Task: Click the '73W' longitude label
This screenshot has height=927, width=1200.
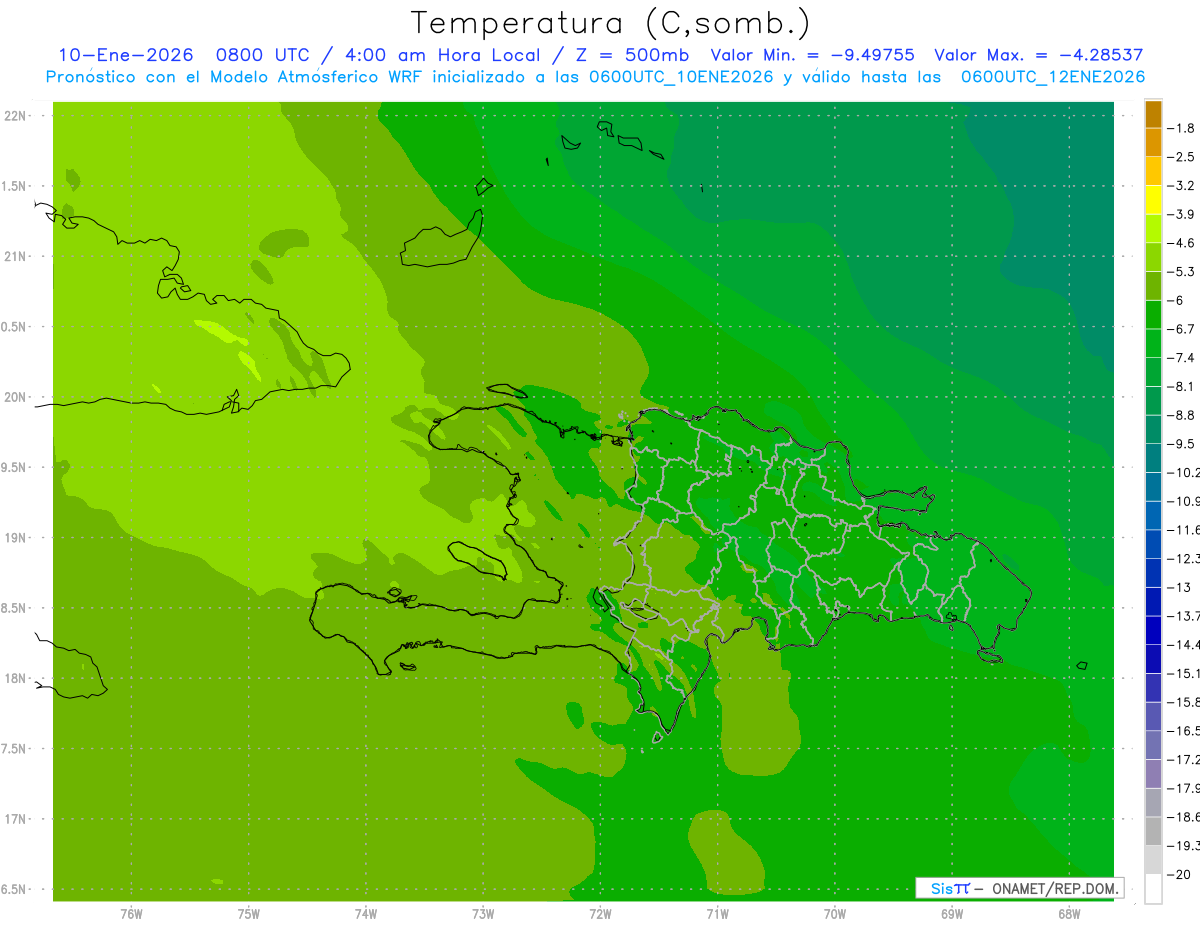Action: pos(483,913)
